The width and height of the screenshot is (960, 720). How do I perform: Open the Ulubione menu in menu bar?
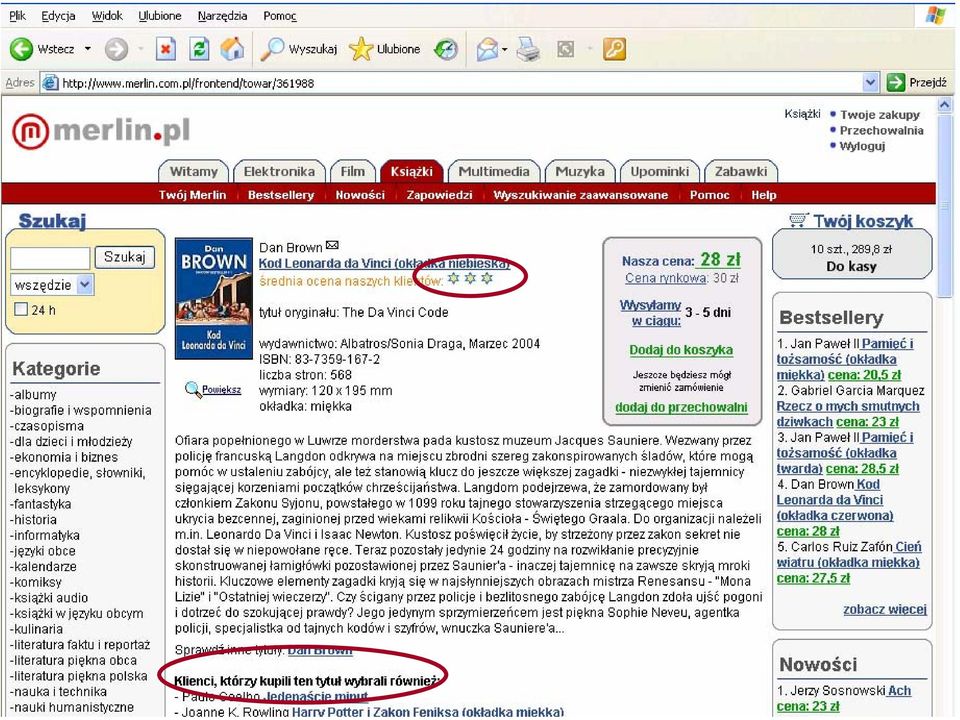tap(159, 16)
